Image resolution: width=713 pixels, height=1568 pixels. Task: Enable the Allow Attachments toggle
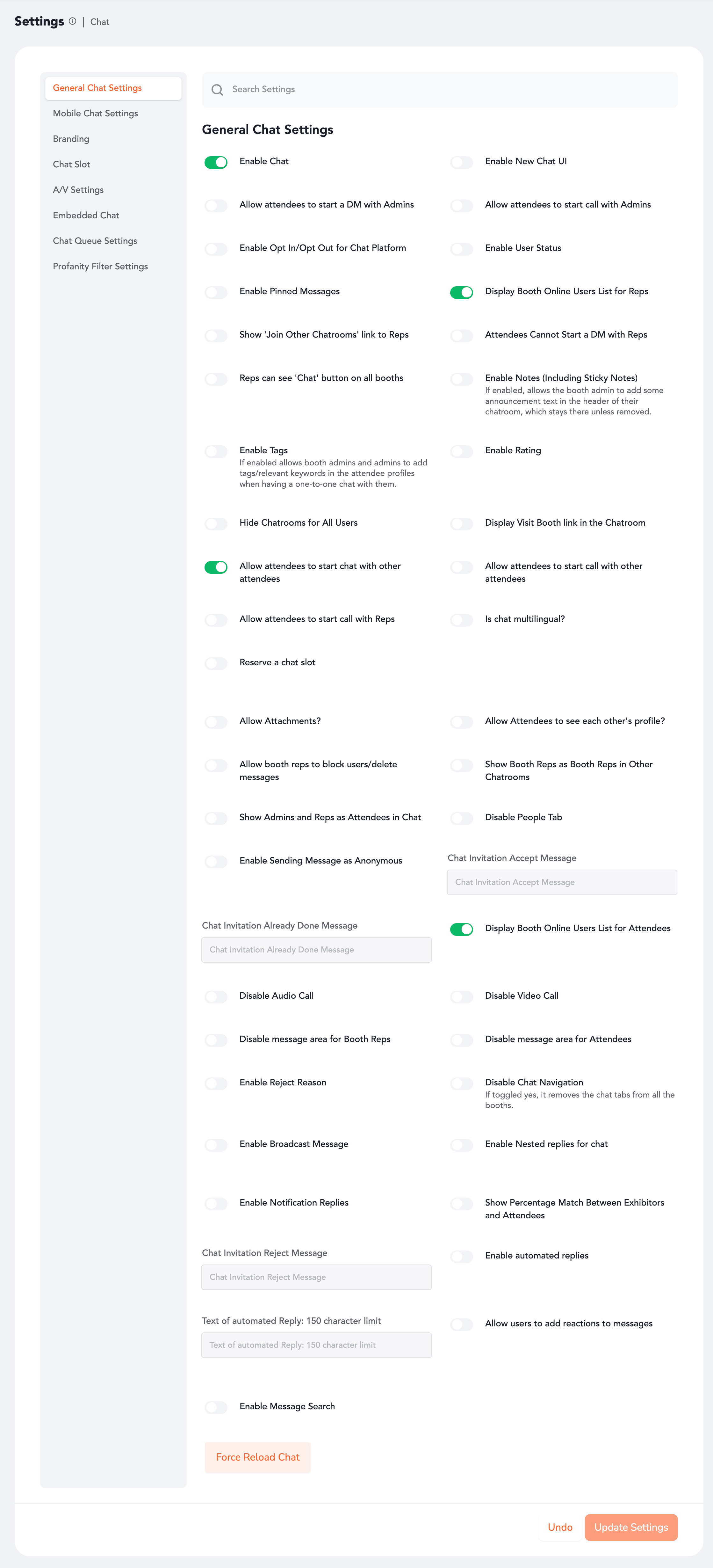click(x=216, y=722)
